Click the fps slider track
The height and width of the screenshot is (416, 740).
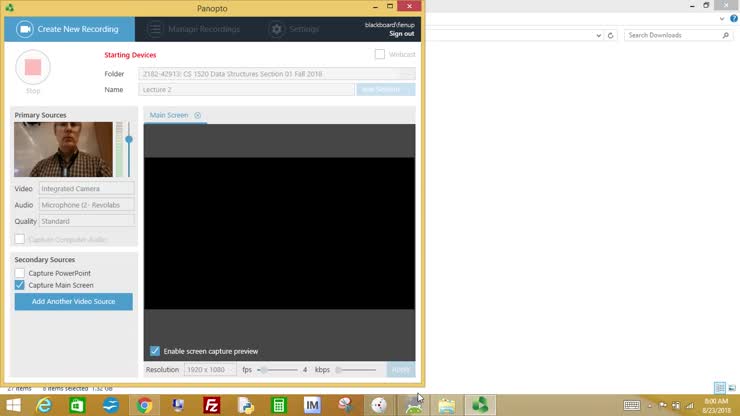pyautogui.click(x=279, y=370)
